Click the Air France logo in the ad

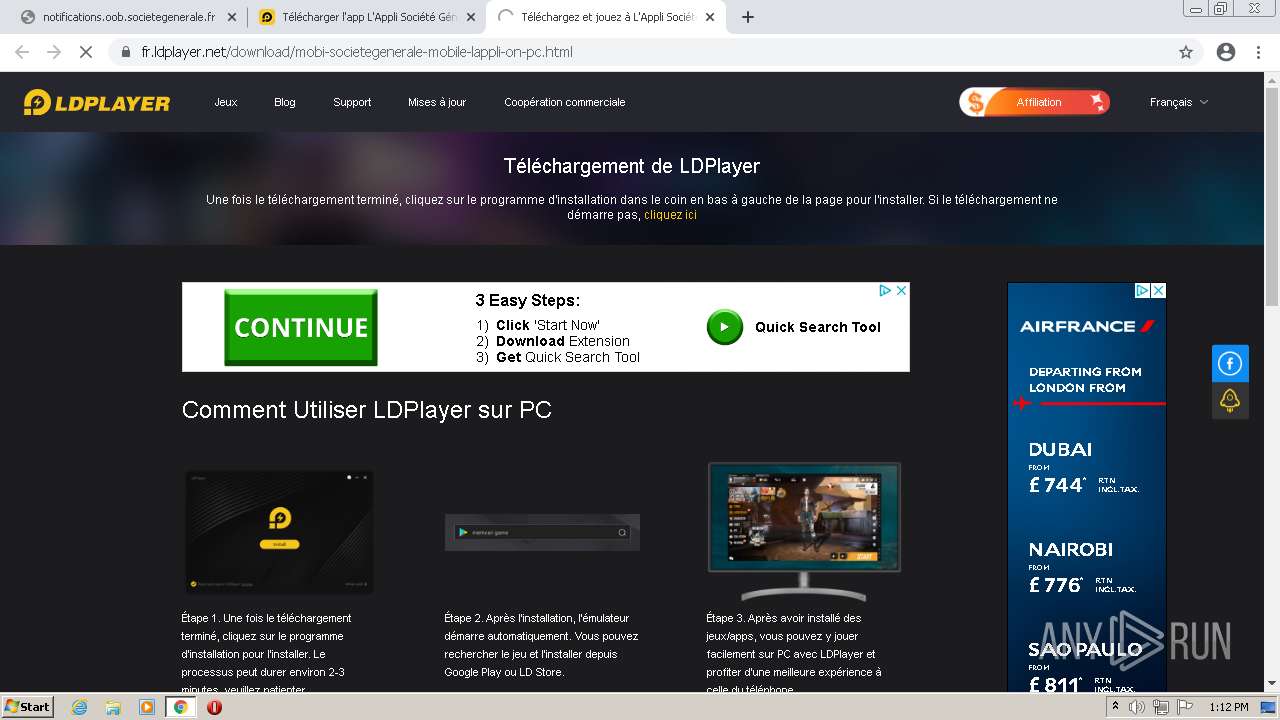point(1087,326)
